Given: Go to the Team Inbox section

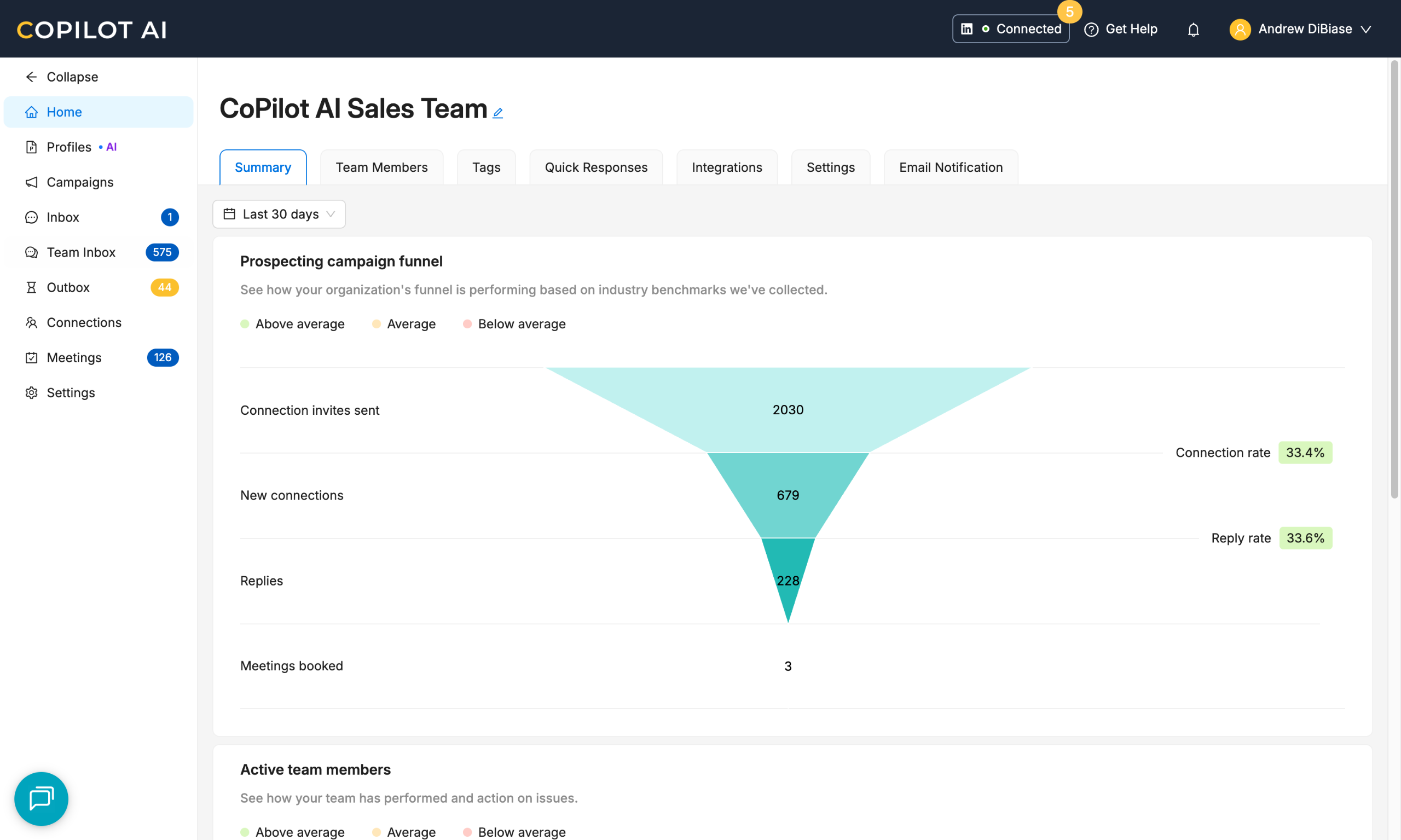Looking at the screenshot, I should click(81, 252).
